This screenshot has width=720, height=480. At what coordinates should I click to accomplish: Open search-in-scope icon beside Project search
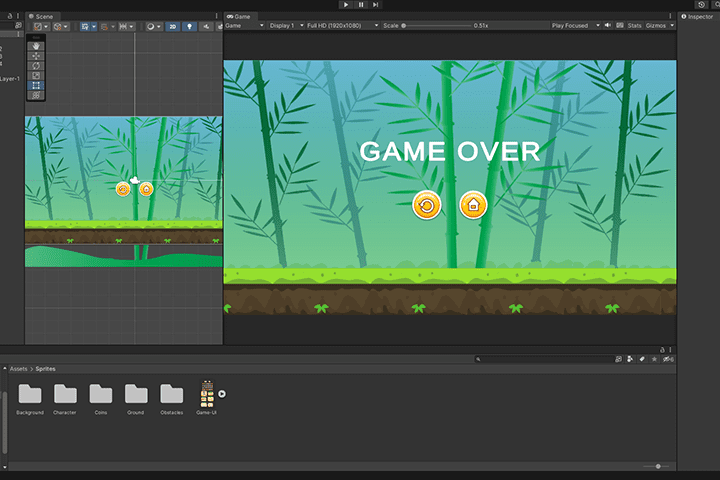pyautogui.click(x=619, y=359)
